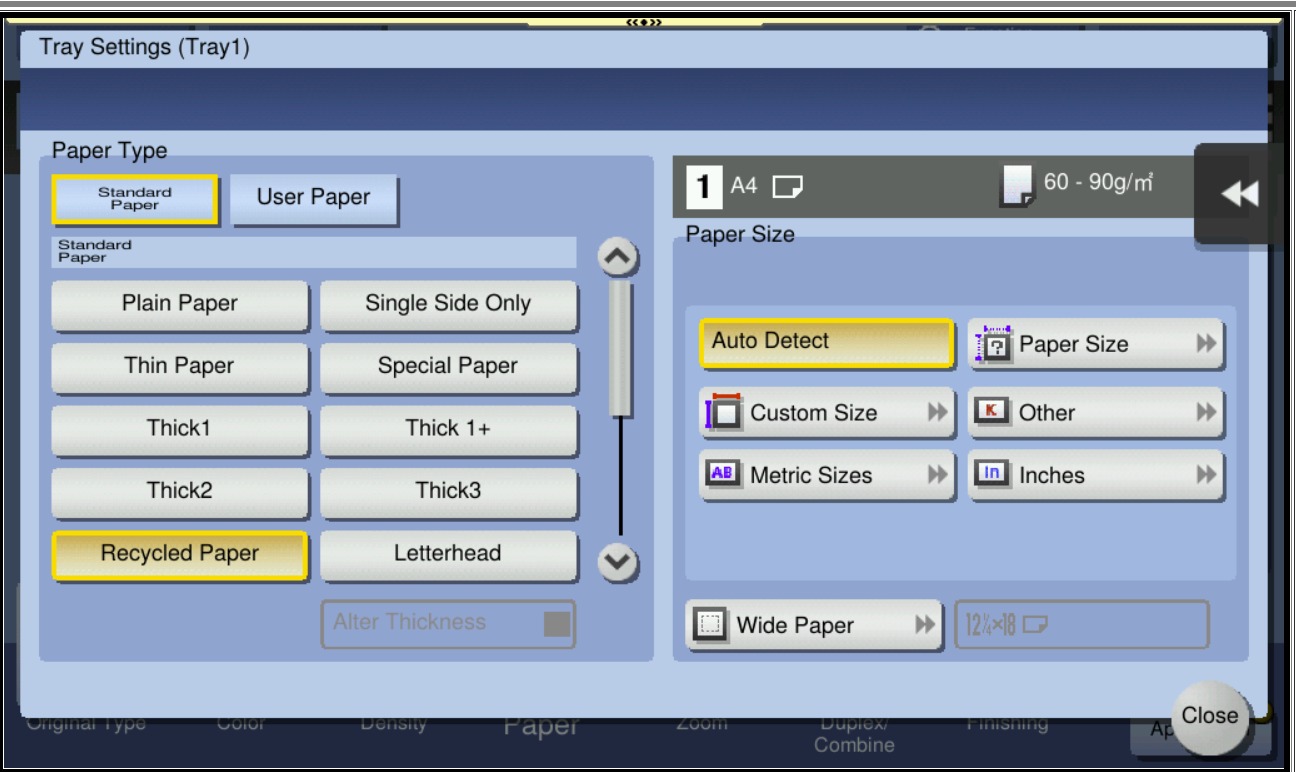
Task: Choose Recycled Paper type
Action: (x=179, y=554)
